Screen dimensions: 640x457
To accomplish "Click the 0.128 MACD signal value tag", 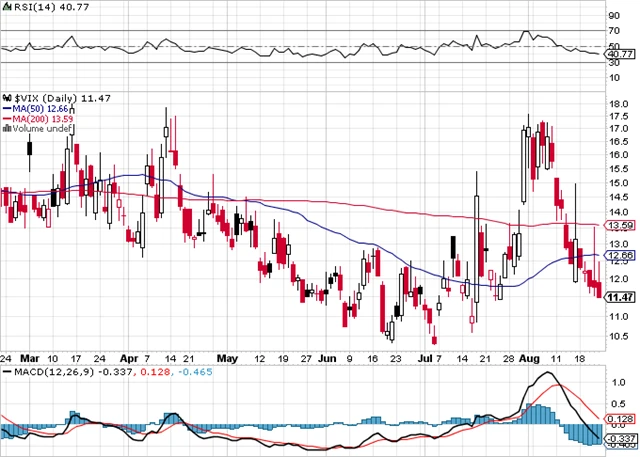I will click(621, 420).
